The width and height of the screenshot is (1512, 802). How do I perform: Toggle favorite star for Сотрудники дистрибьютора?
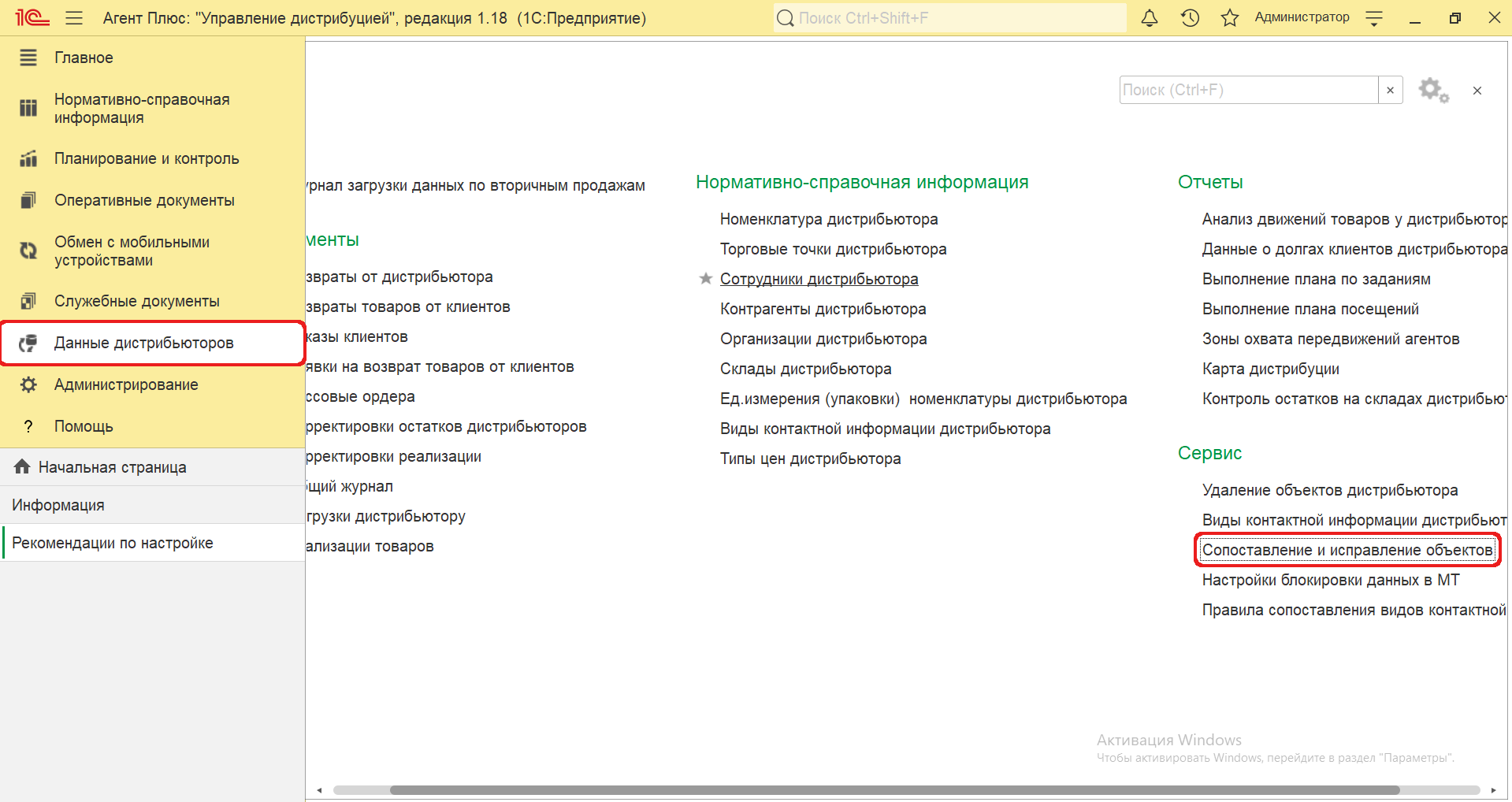point(706,278)
